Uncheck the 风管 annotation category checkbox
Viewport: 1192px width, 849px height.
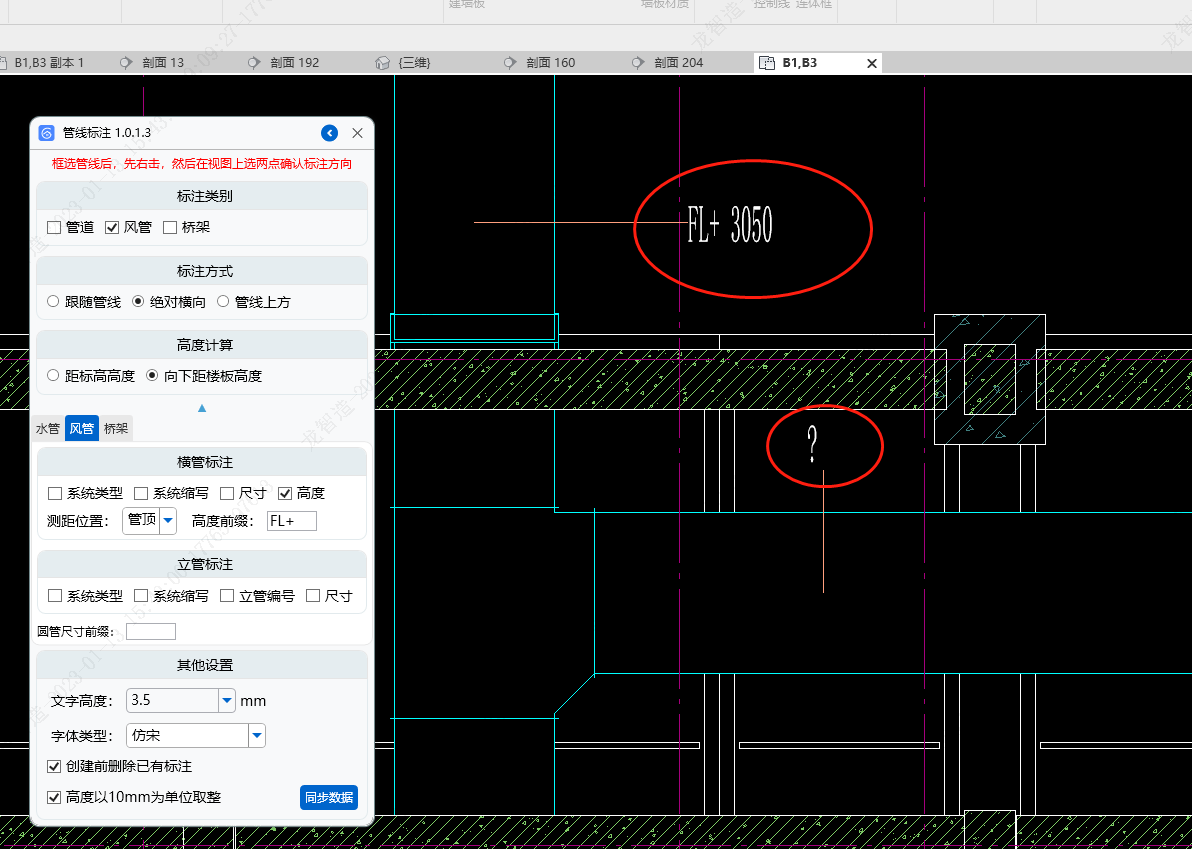[112, 227]
